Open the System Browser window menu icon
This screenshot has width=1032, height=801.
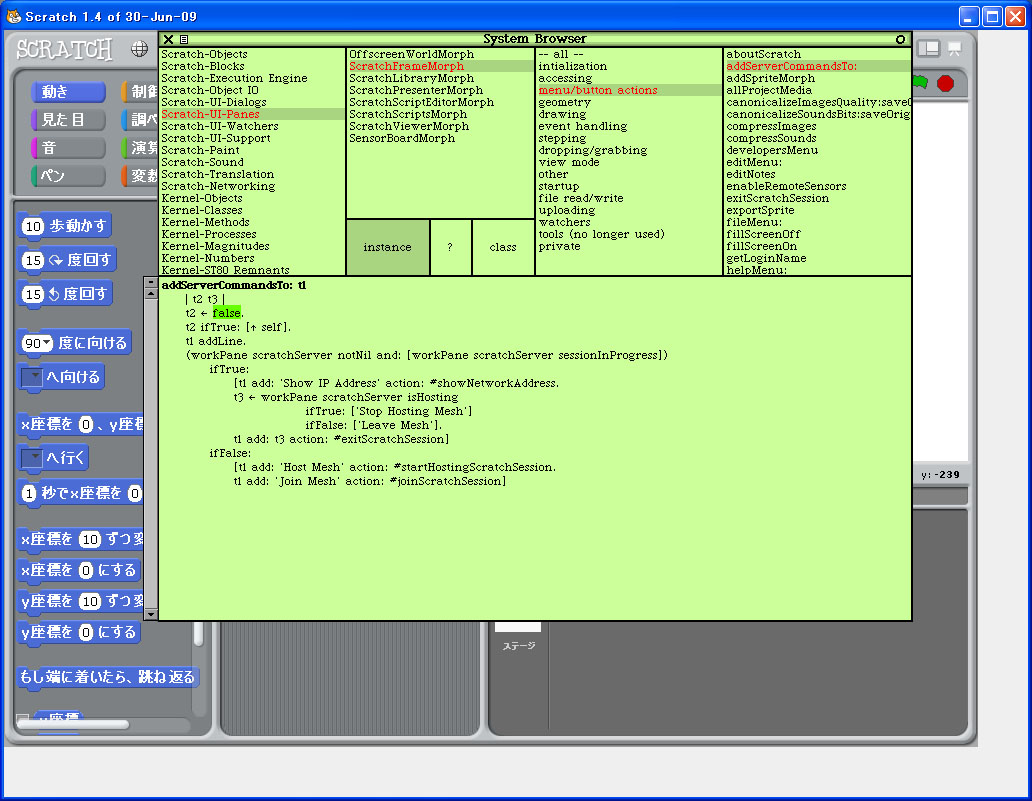coord(184,39)
